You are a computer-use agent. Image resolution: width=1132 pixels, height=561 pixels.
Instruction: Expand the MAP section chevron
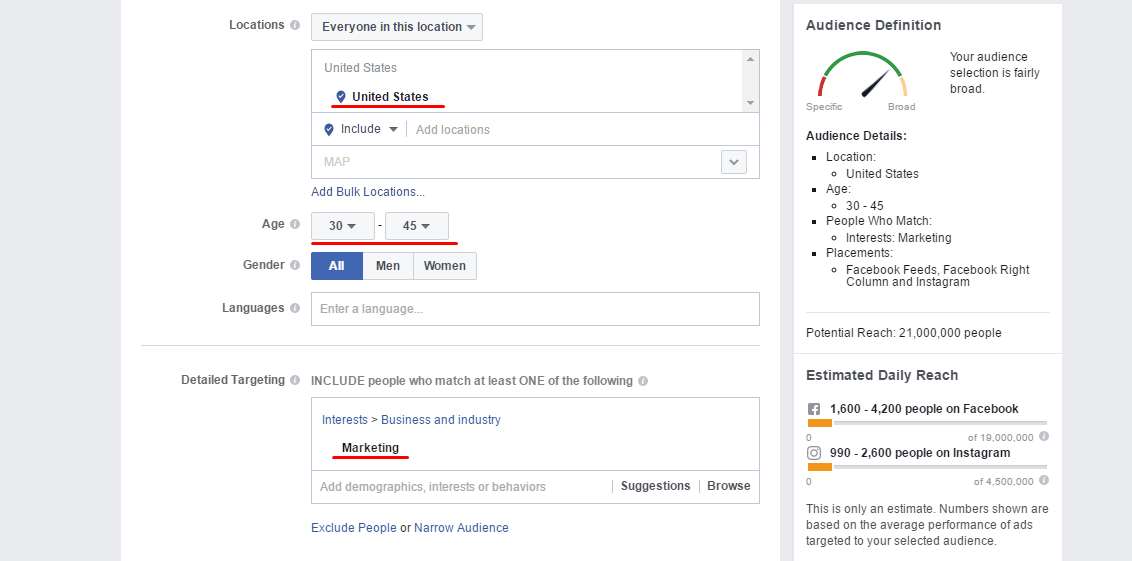coord(733,162)
